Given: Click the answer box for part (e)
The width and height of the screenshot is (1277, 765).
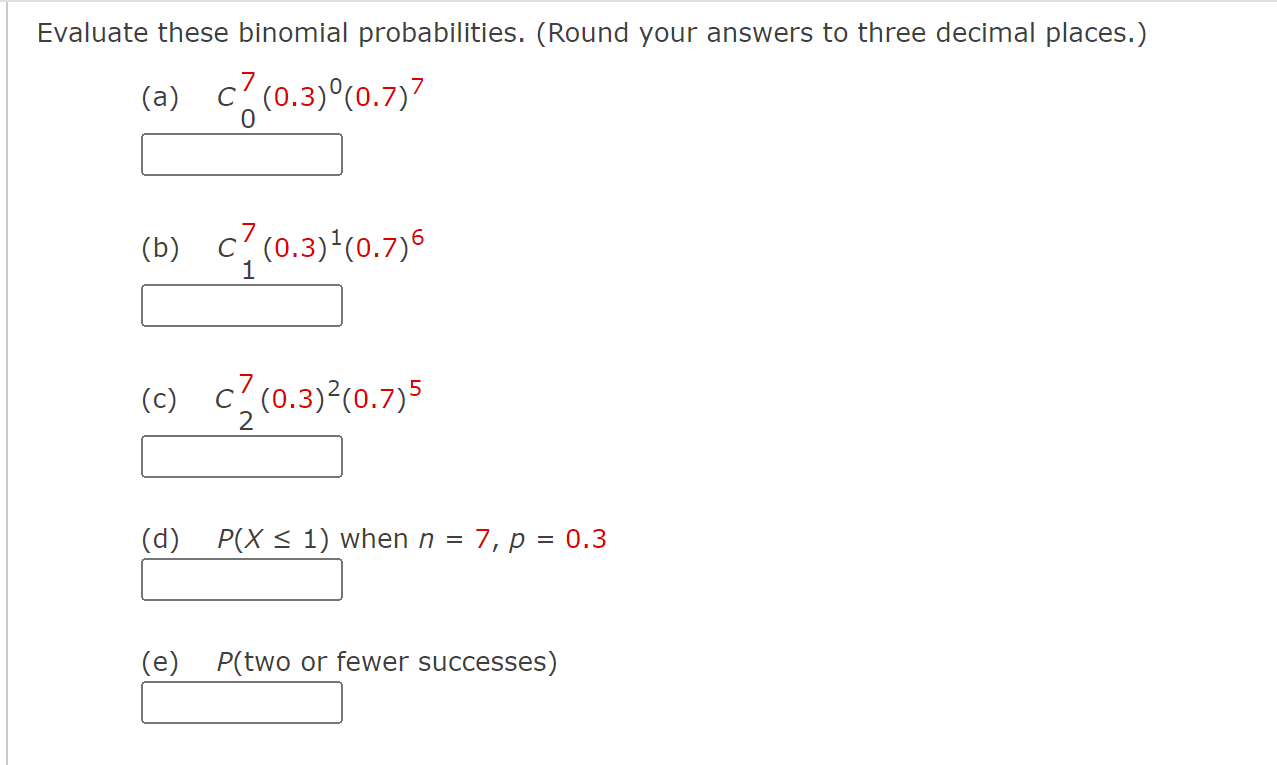Looking at the screenshot, I should click(x=242, y=702).
